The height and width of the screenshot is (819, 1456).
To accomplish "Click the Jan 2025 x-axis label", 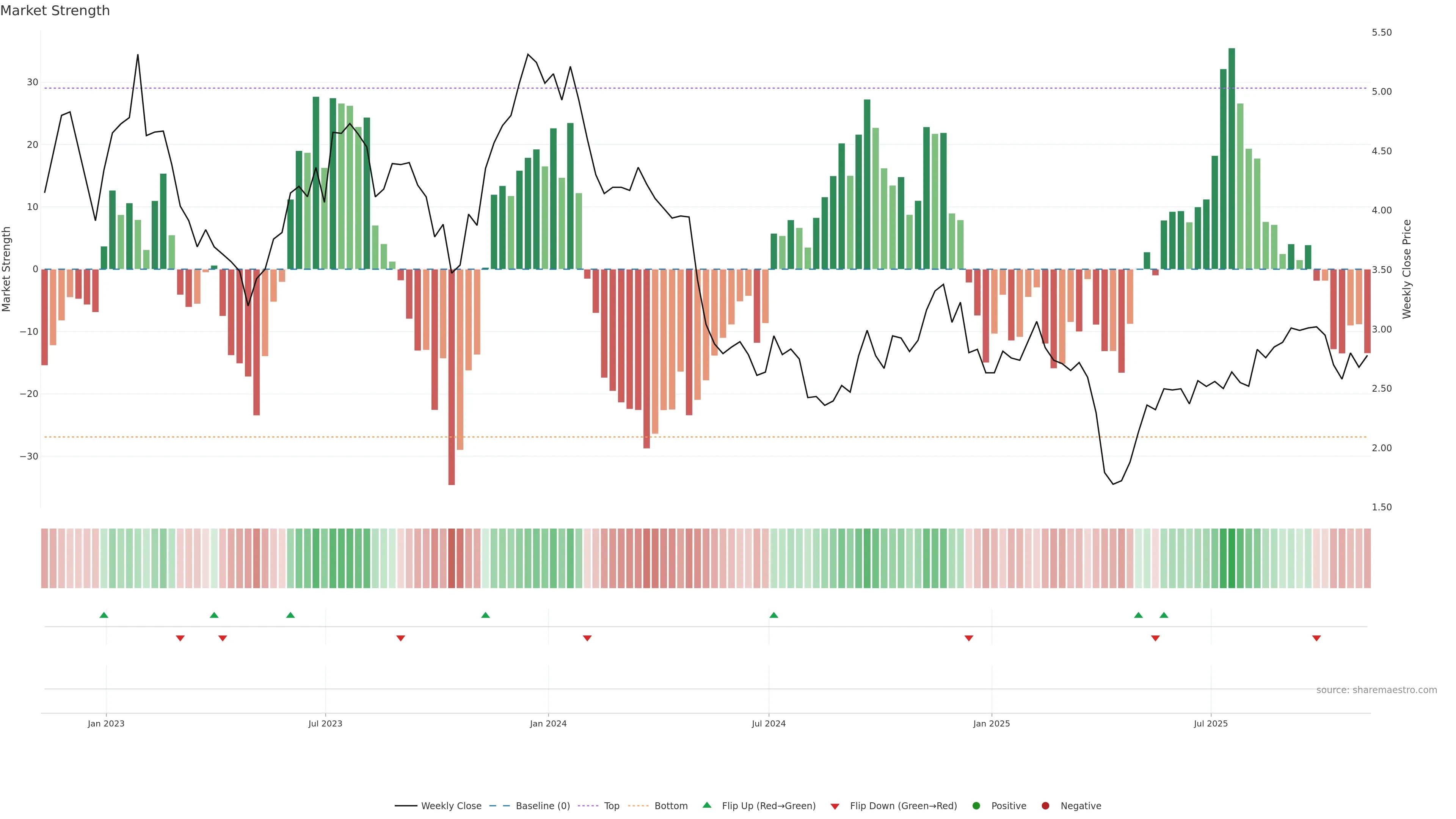I will tap(992, 723).
